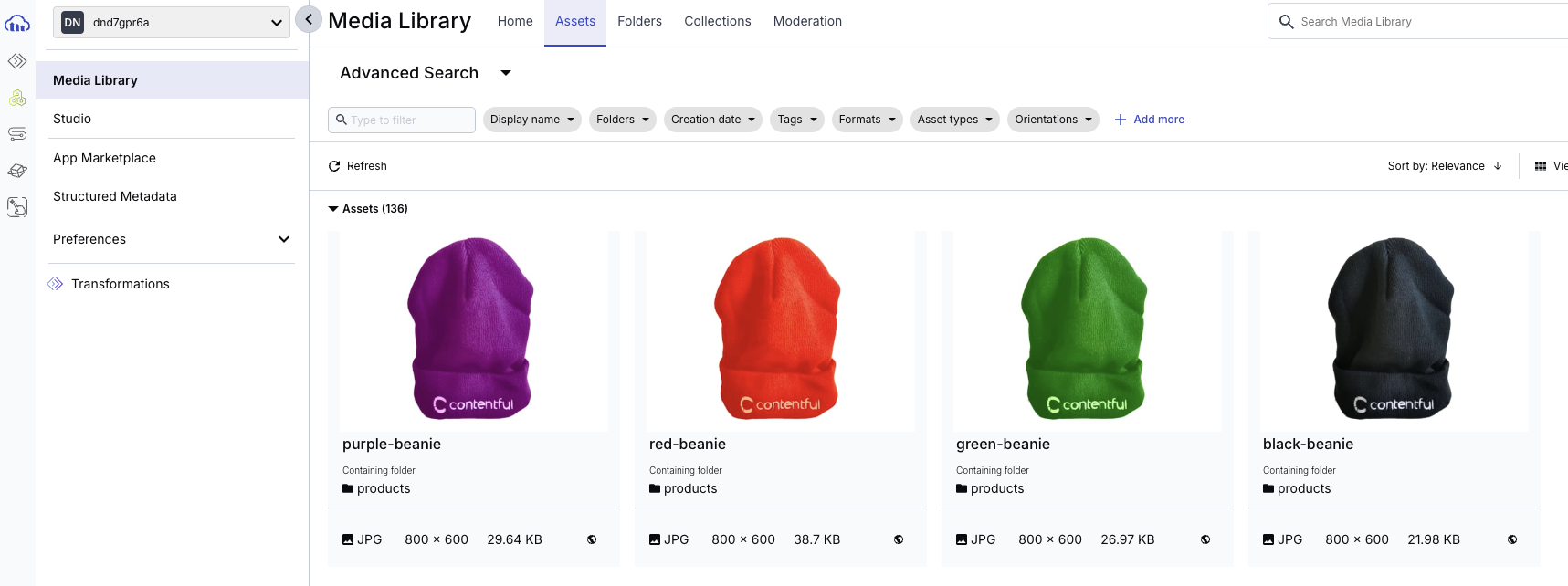Open the Programmable Media icon in left rail
The height and width of the screenshot is (586, 1568).
click(17, 61)
